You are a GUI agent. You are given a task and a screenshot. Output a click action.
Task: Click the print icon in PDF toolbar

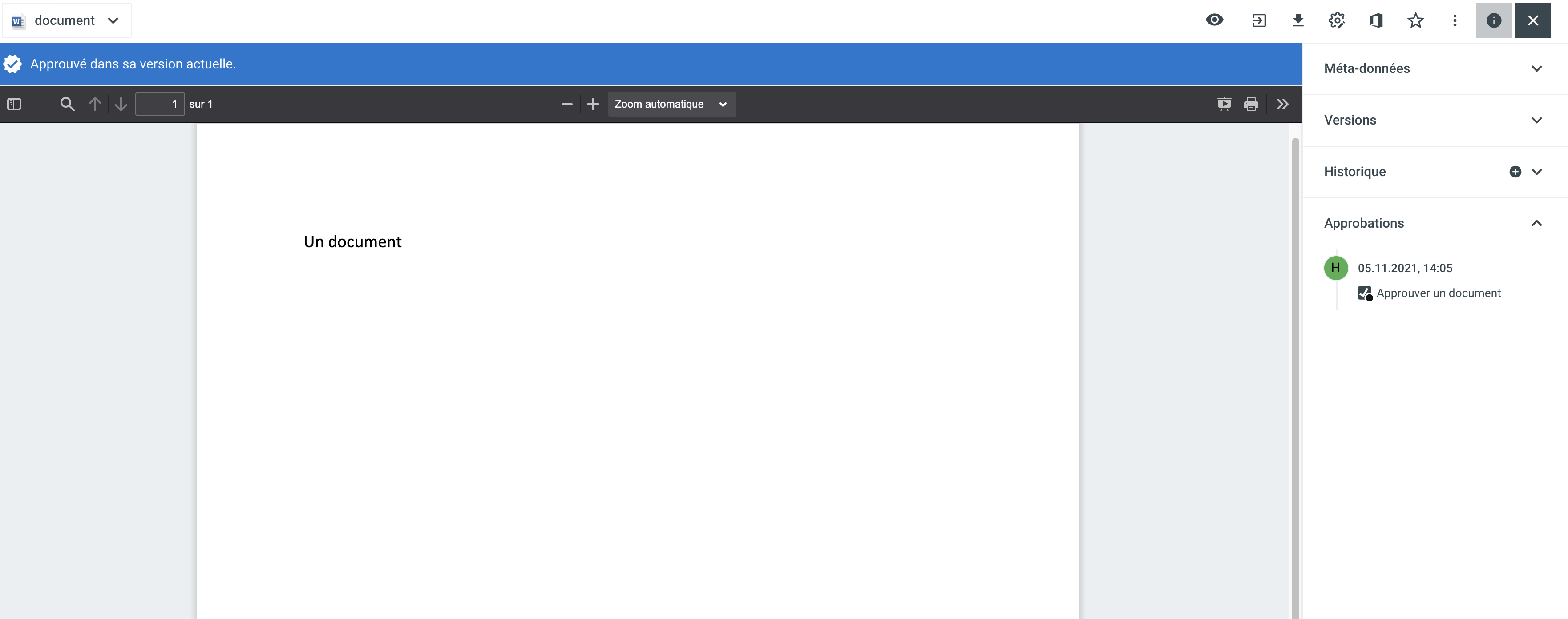[1251, 104]
